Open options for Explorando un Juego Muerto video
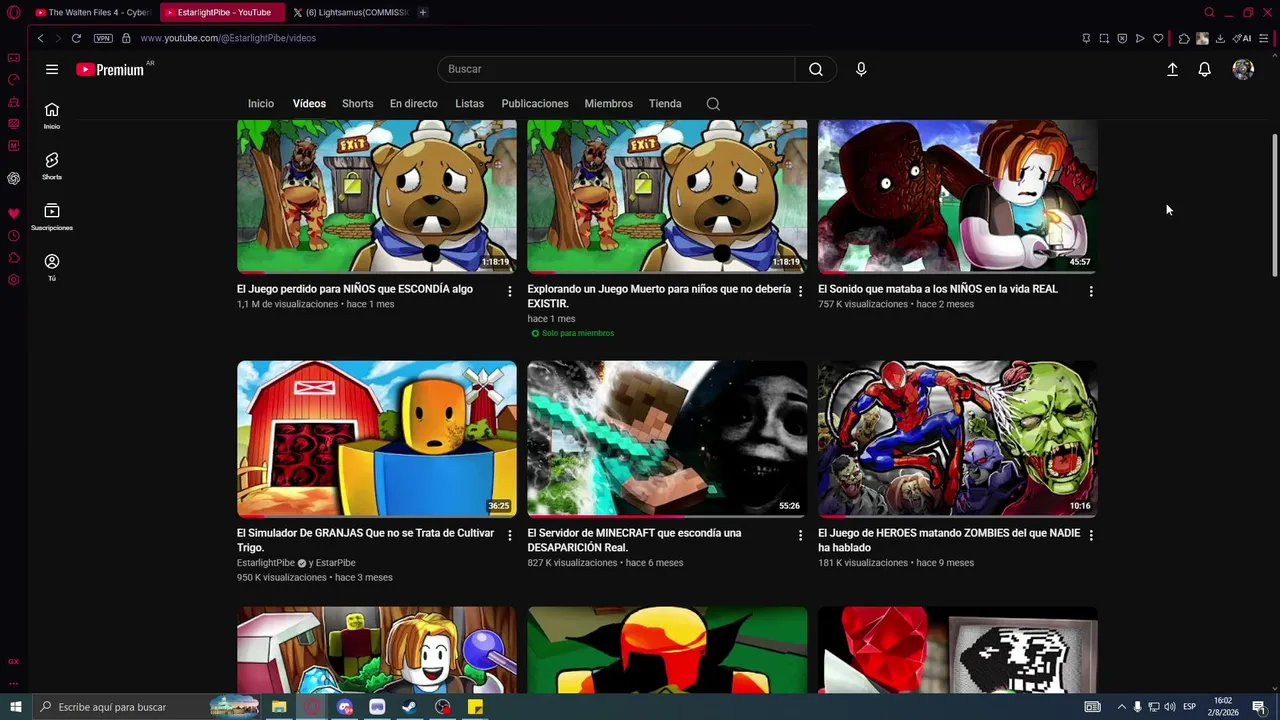1280x720 pixels. (x=800, y=291)
